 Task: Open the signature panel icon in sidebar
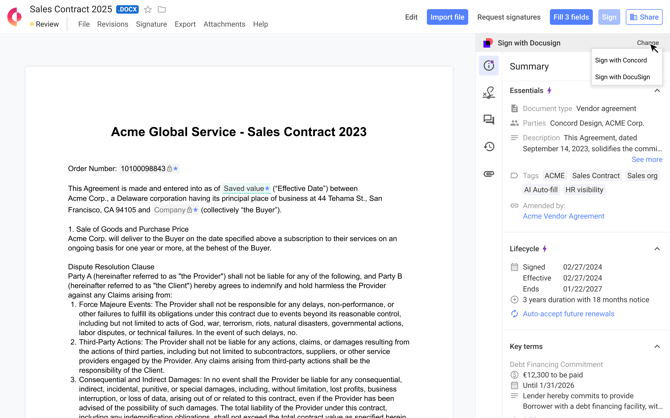(489, 92)
